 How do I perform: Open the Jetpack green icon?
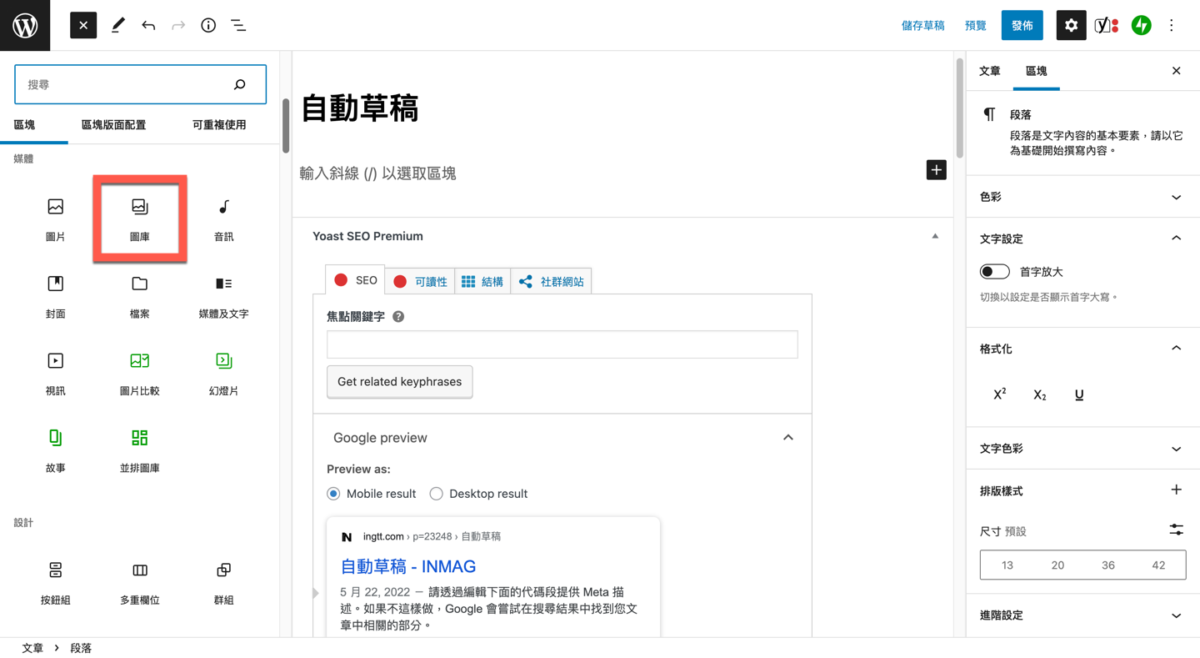tap(1141, 25)
